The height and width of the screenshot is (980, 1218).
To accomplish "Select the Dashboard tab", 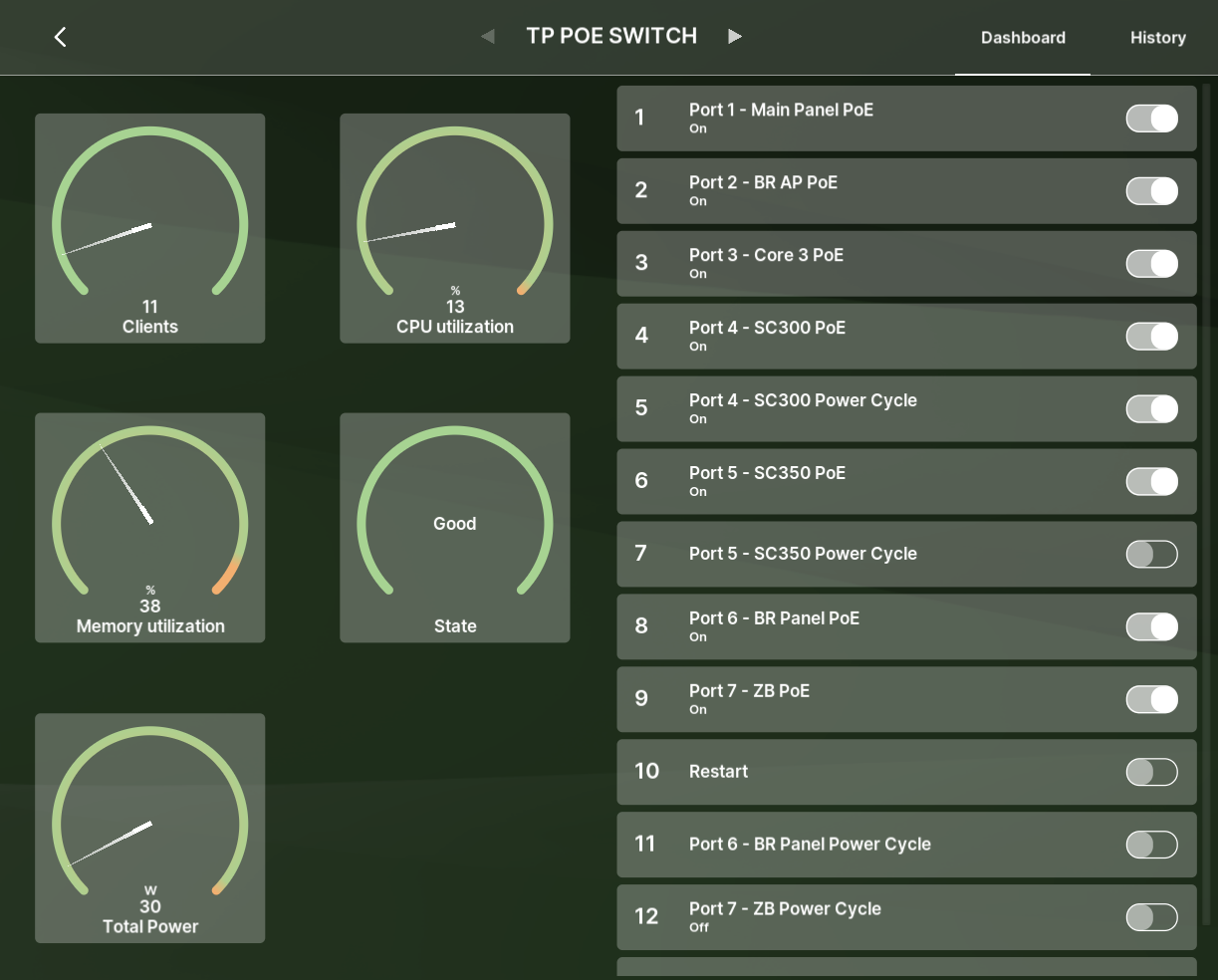I will 1023,38.
